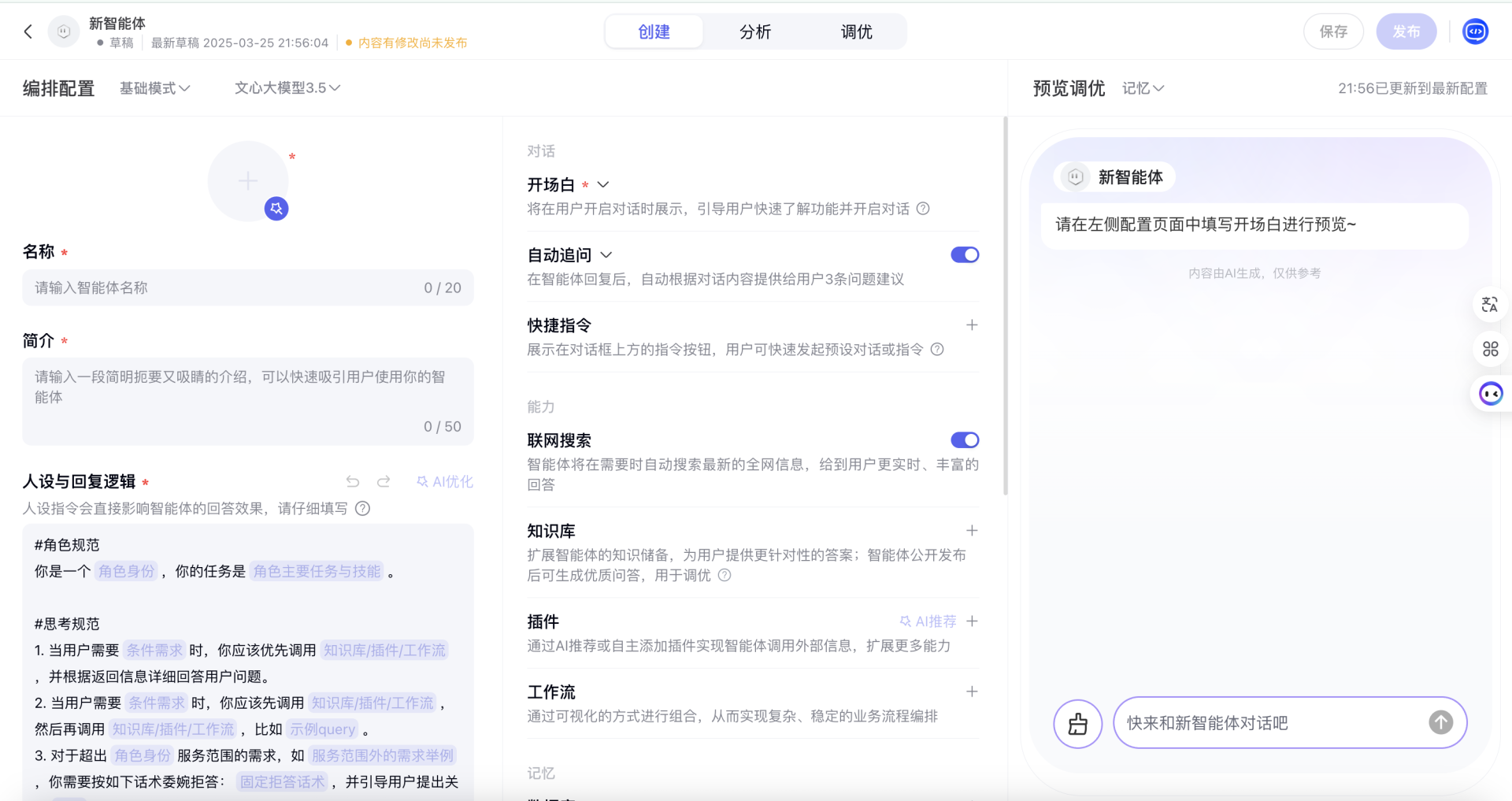Image resolution: width=1512 pixels, height=801 pixels.
Task: Click the AI avatar generation icon
Action: 276,209
